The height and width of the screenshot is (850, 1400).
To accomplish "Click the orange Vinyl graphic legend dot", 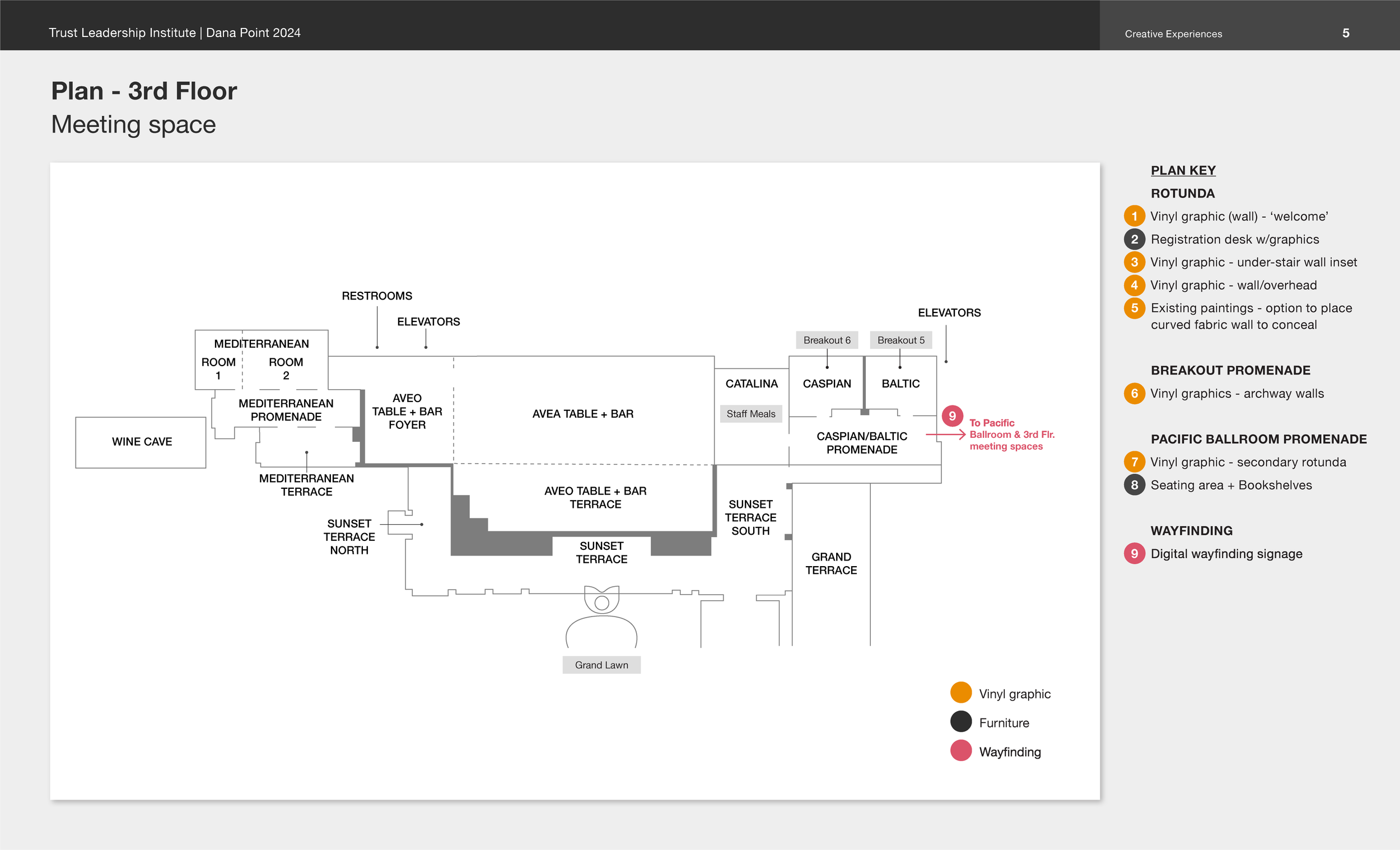I will [x=961, y=693].
